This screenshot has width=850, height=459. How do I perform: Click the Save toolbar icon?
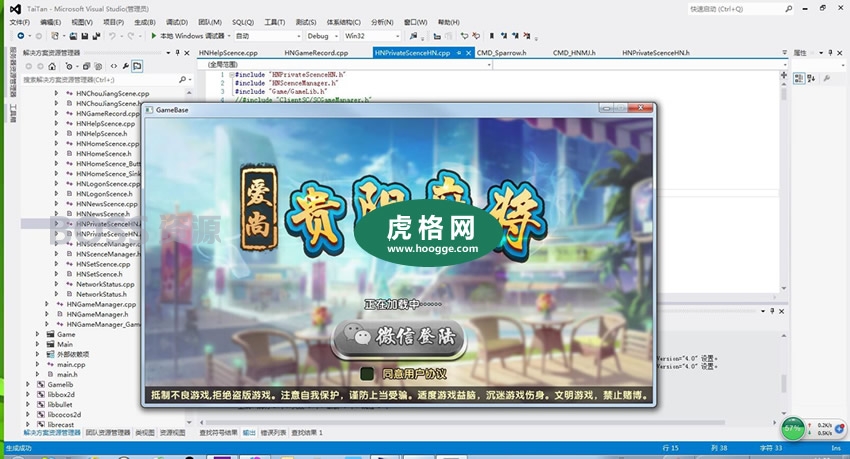click(85, 36)
